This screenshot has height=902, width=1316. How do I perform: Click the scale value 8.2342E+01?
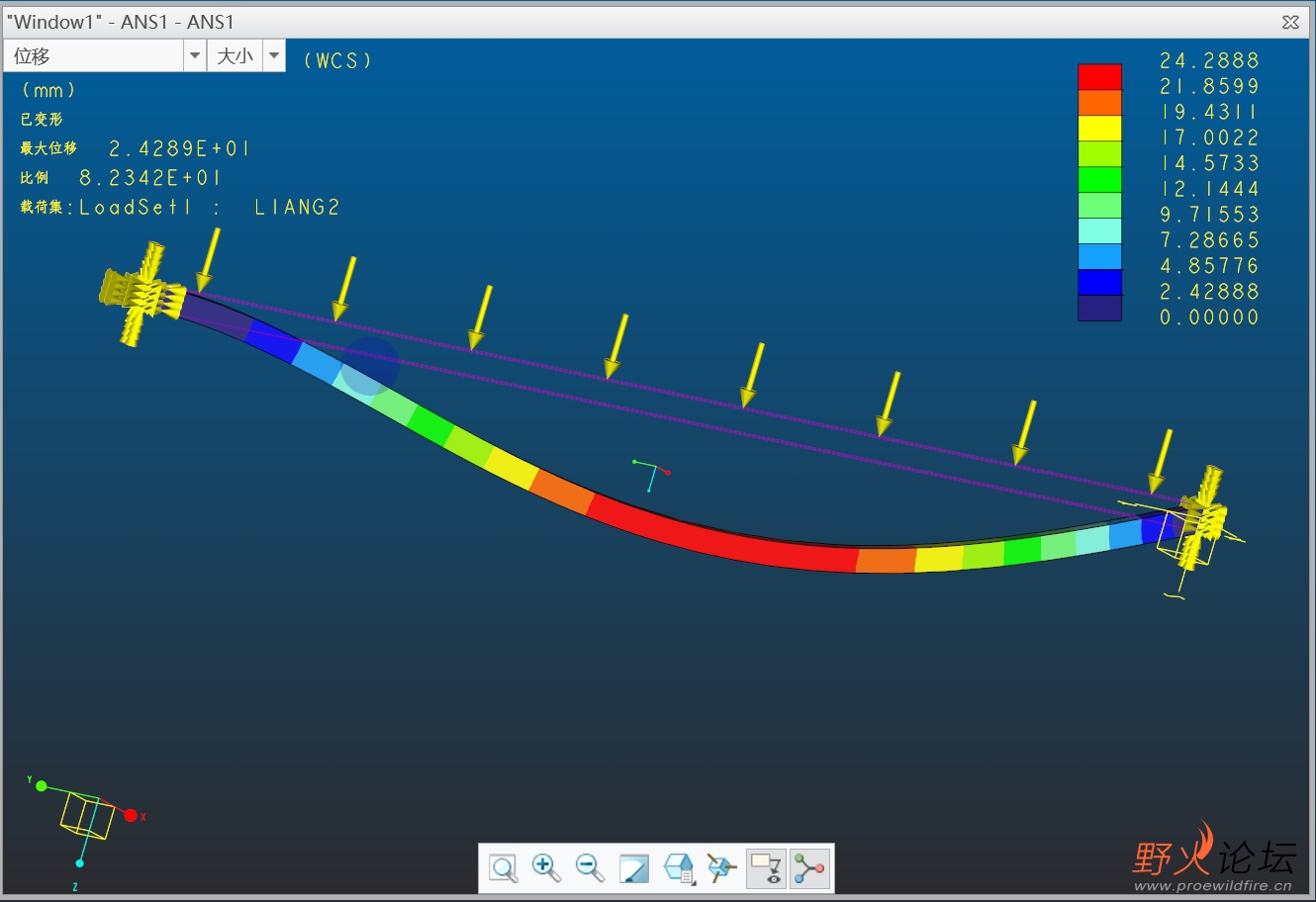pyautogui.click(x=150, y=178)
